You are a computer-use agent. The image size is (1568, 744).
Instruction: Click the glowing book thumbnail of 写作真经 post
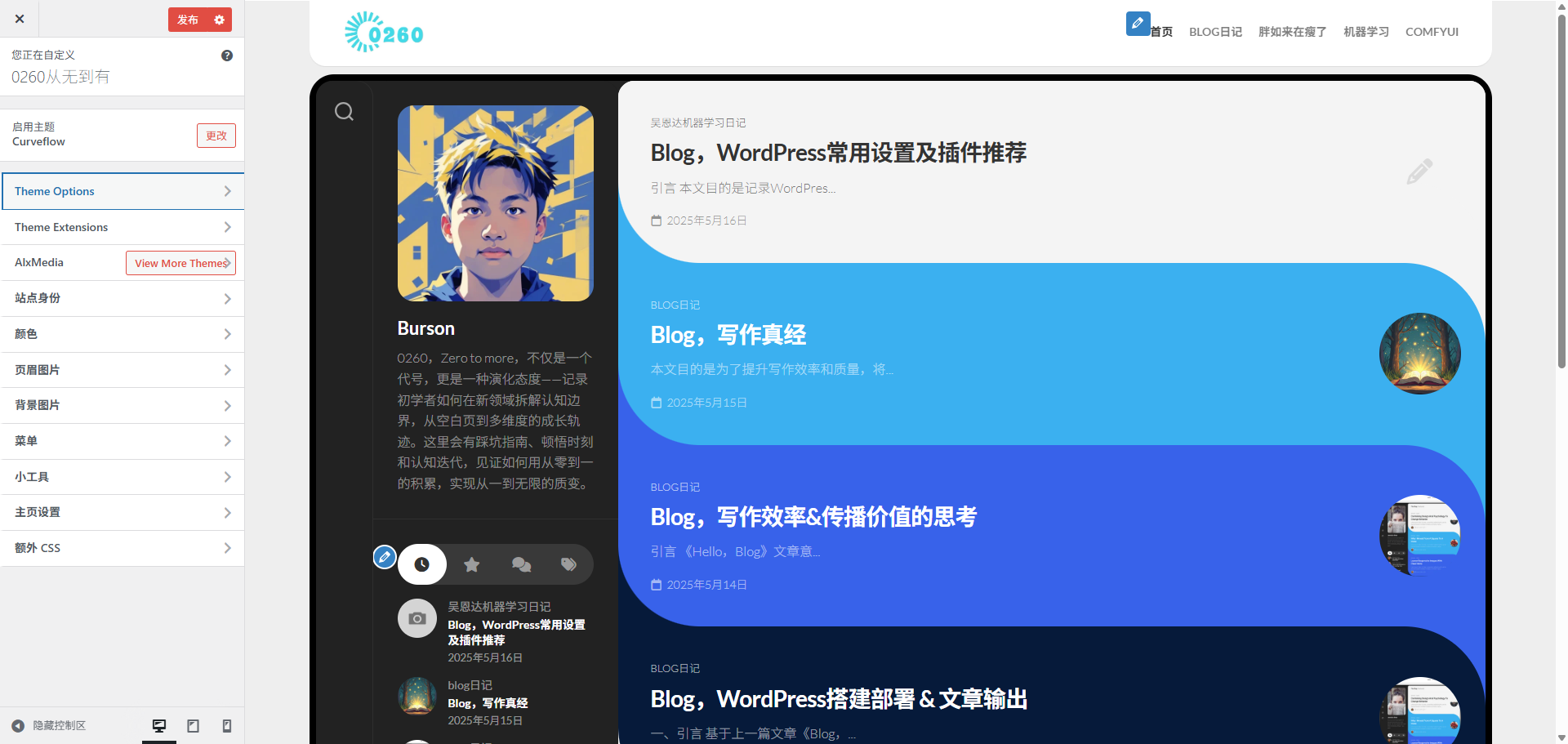coord(1419,354)
